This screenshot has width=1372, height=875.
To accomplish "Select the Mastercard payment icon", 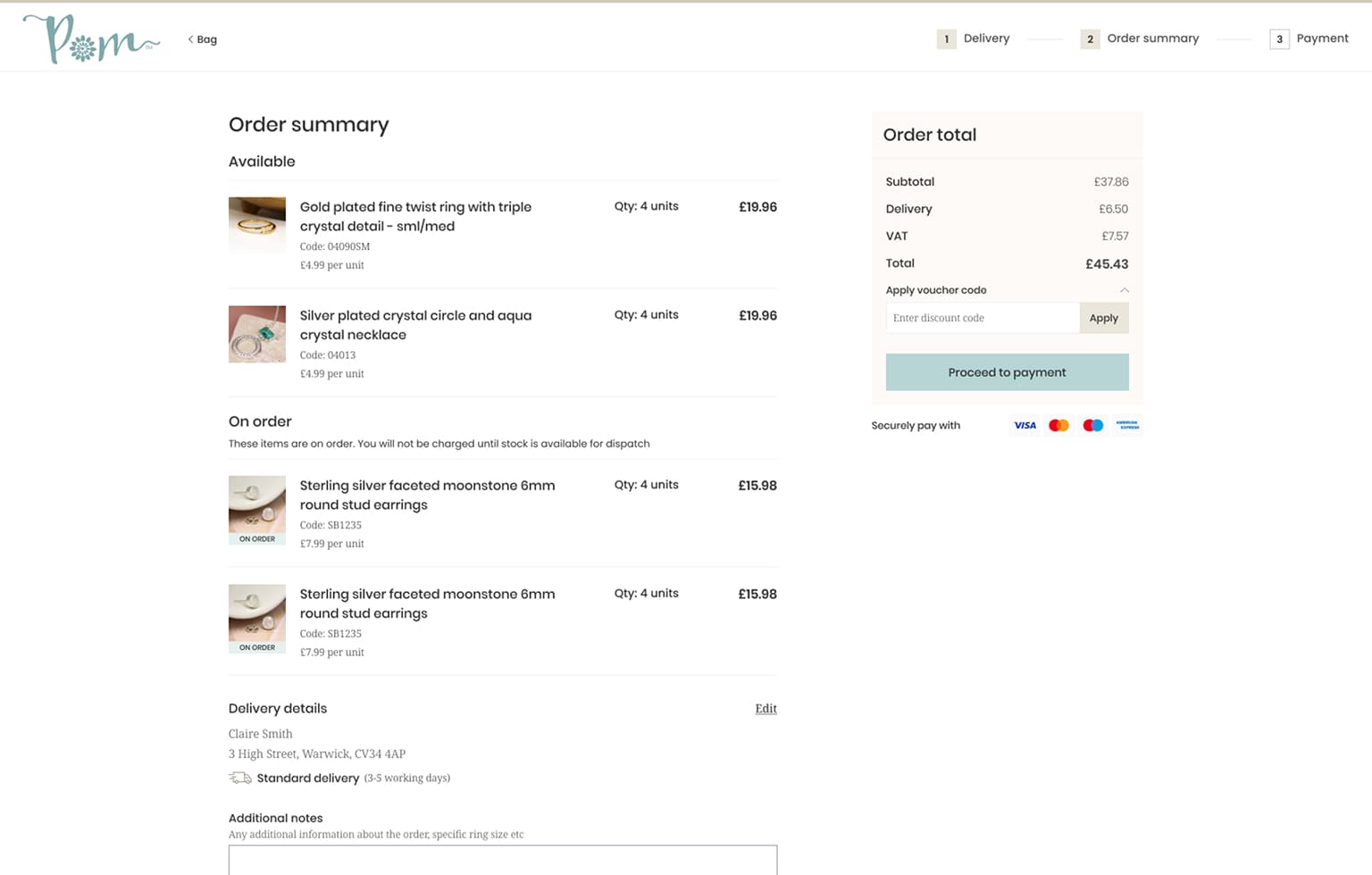I will tap(1058, 425).
